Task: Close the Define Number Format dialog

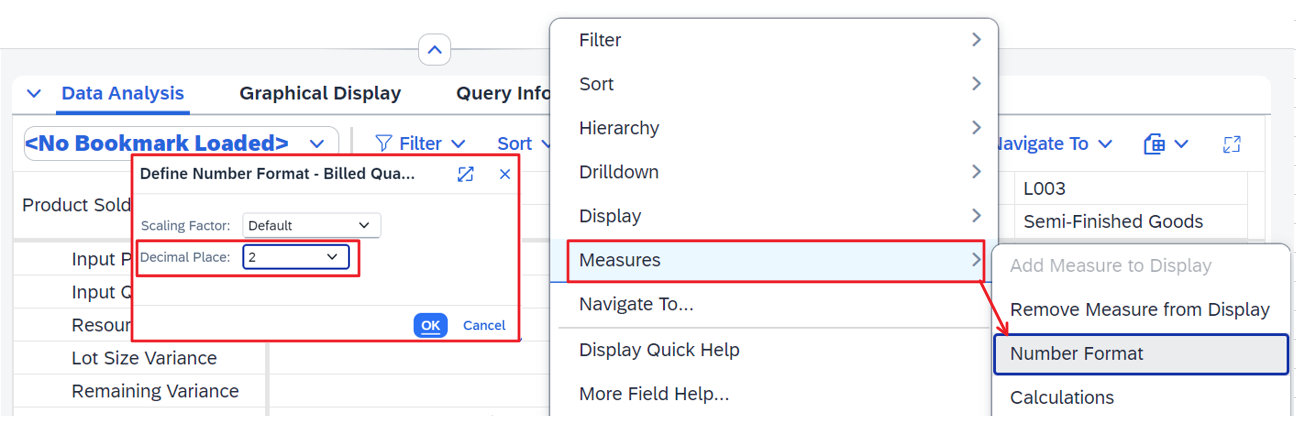Action: click(x=505, y=174)
